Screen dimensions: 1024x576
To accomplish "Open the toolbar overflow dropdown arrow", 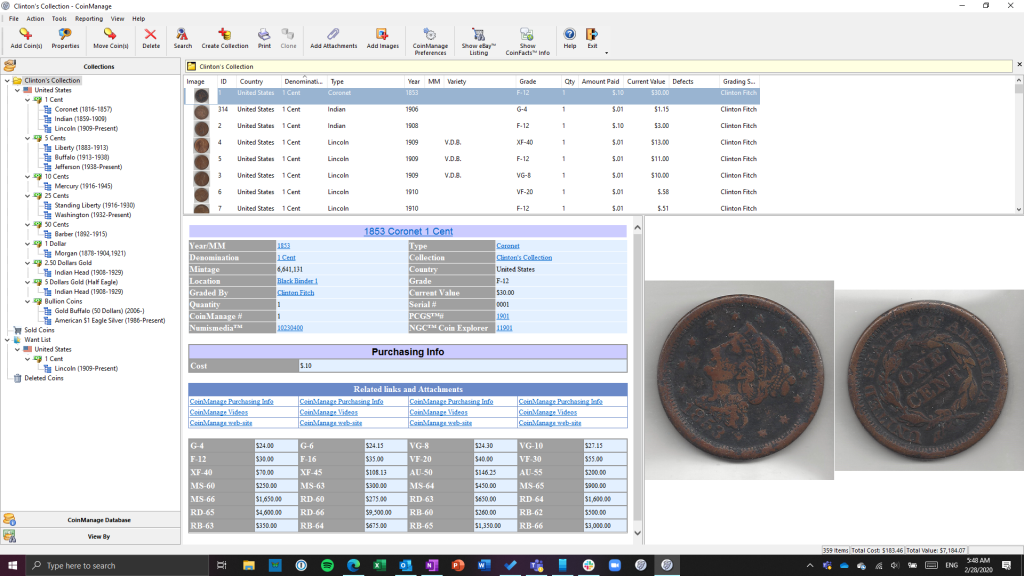I will (606, 53).
